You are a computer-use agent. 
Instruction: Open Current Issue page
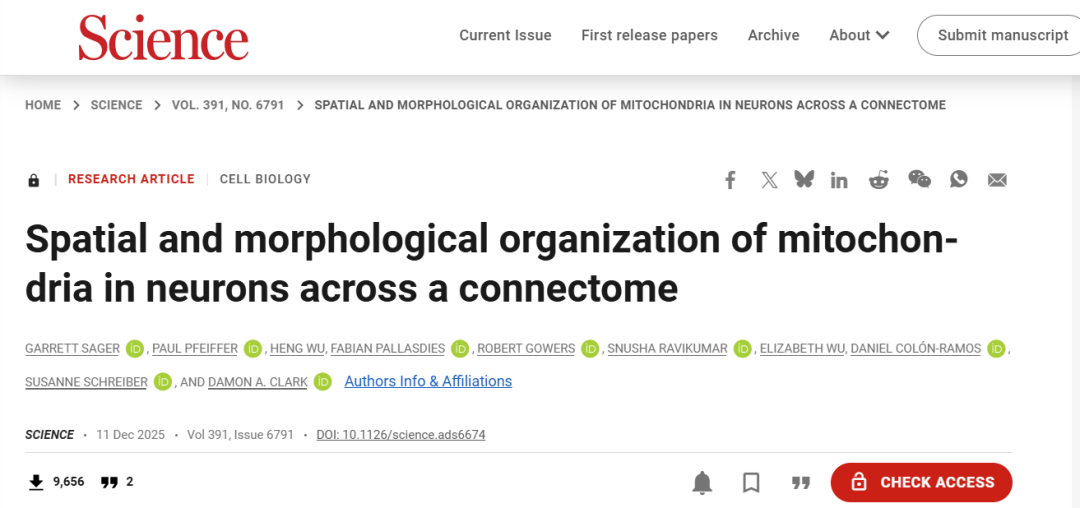click(x=505, y=35)
